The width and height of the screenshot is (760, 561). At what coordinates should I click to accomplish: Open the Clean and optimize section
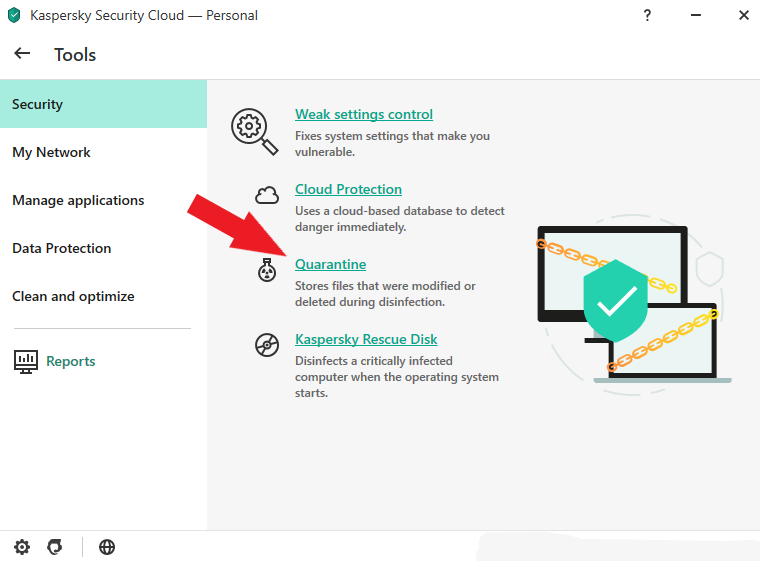103,296
